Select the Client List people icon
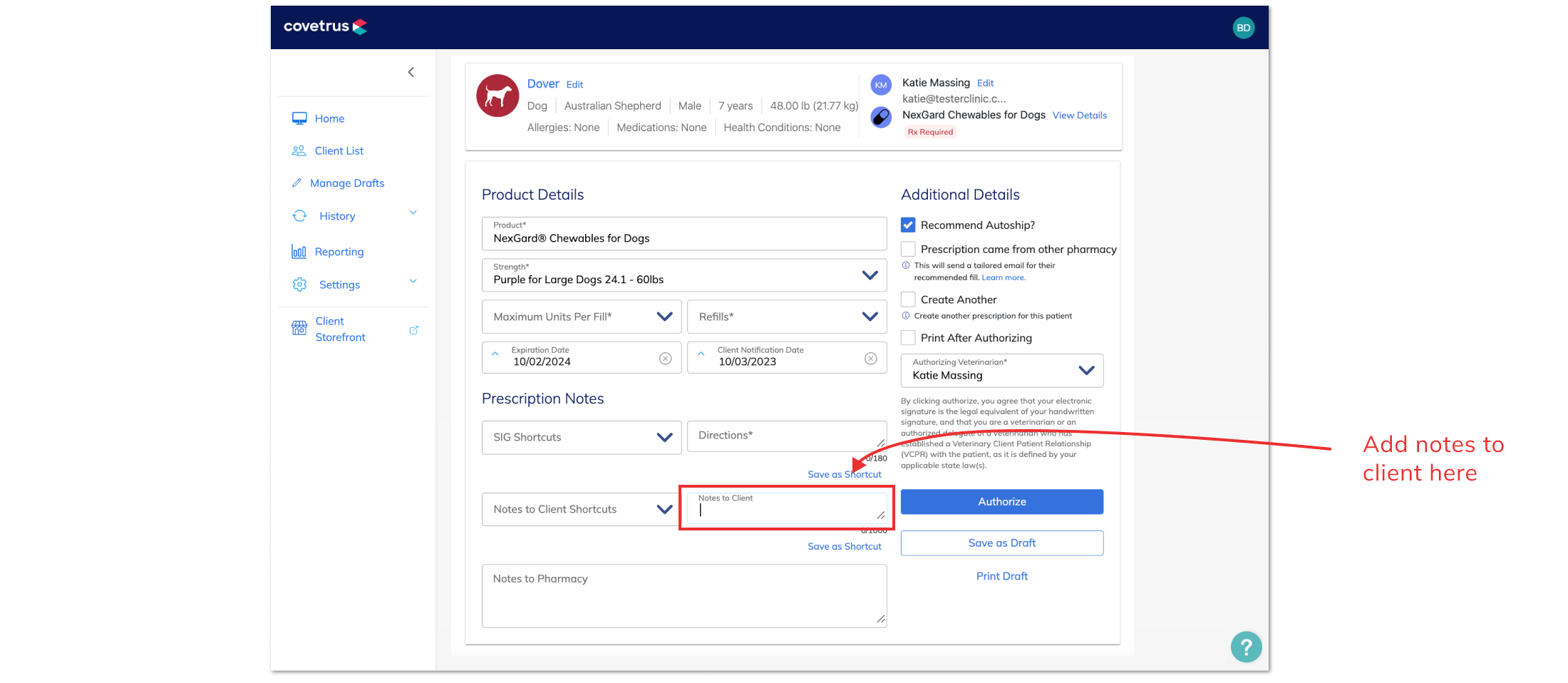The image size is (1568, 683). pos(299,150)
